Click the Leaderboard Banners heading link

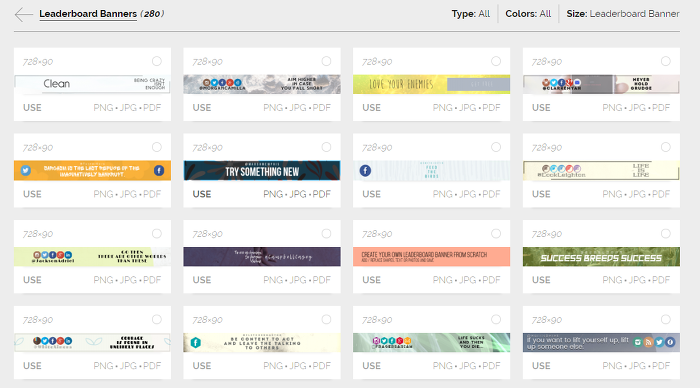pos(88,14)
